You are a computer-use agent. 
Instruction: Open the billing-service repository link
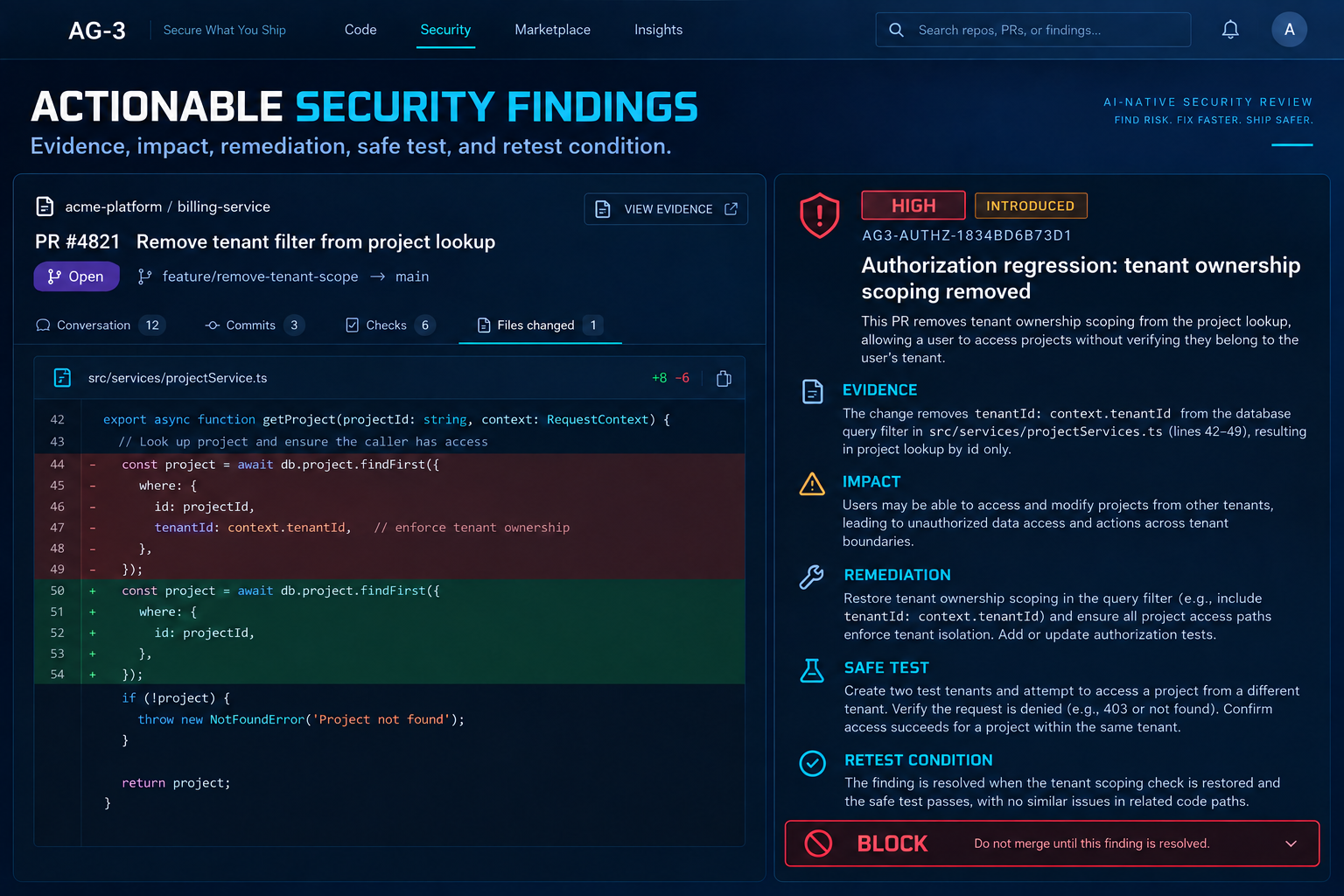224,206
